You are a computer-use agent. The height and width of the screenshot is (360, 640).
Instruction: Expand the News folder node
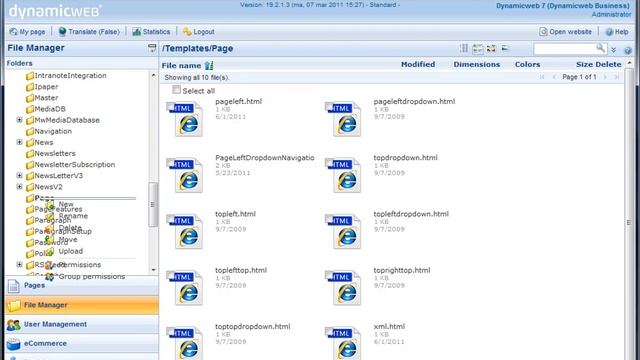point(19,142)
